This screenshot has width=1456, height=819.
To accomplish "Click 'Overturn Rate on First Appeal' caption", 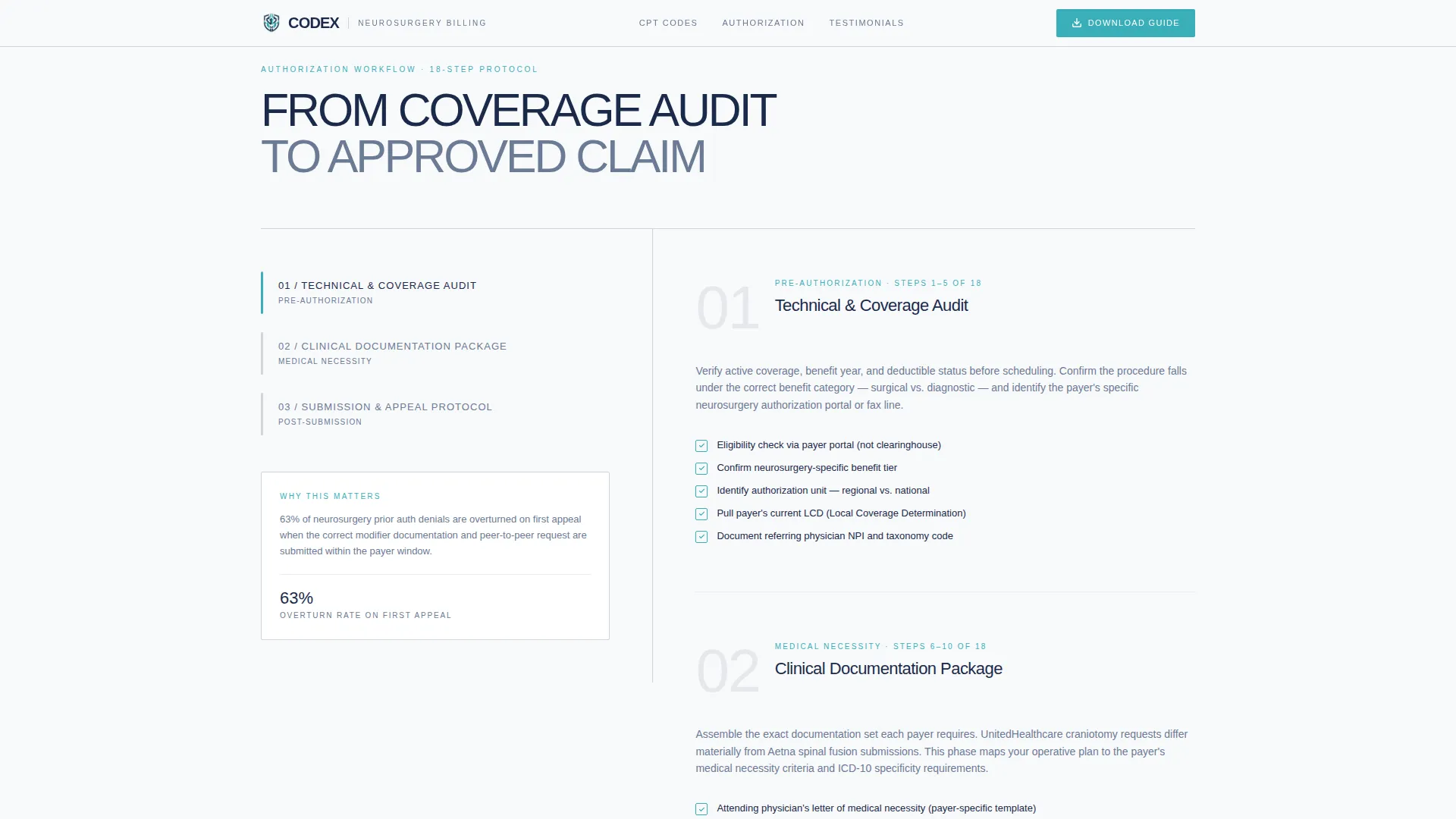I will point(366,615).
